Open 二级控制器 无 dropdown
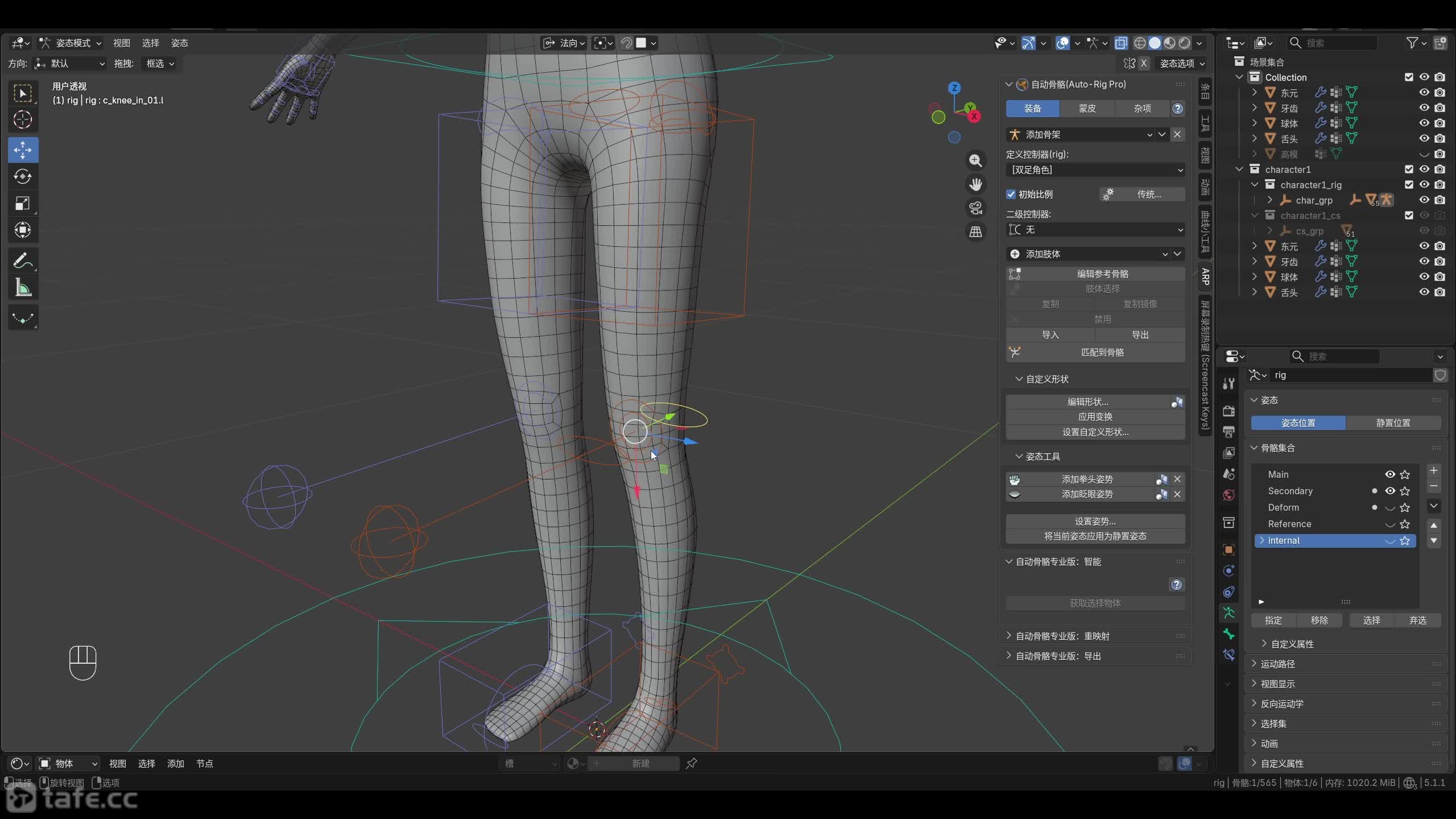 [x=1095, y=230]
